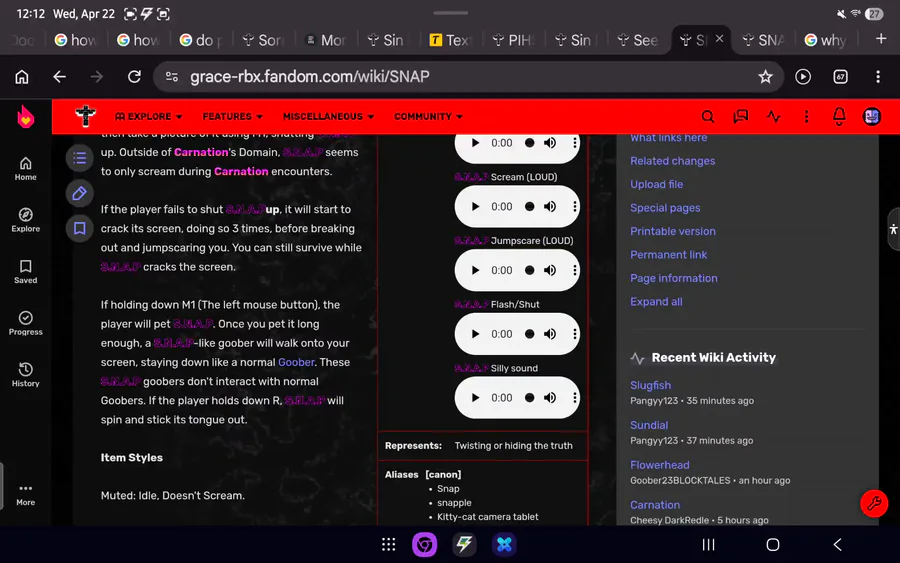900x563 pixels.
Task: Open Jumpscare (LOUD) player options dots
Action: tap(574, 270)
